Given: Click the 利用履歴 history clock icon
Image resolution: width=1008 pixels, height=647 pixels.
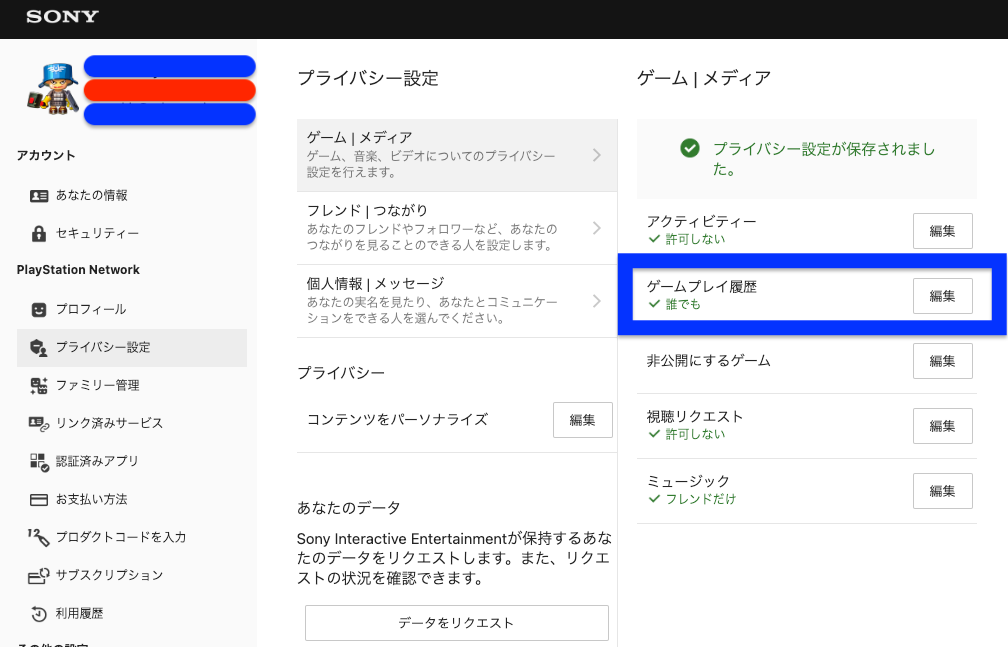Looking at the screenshot, I should 39,614.
